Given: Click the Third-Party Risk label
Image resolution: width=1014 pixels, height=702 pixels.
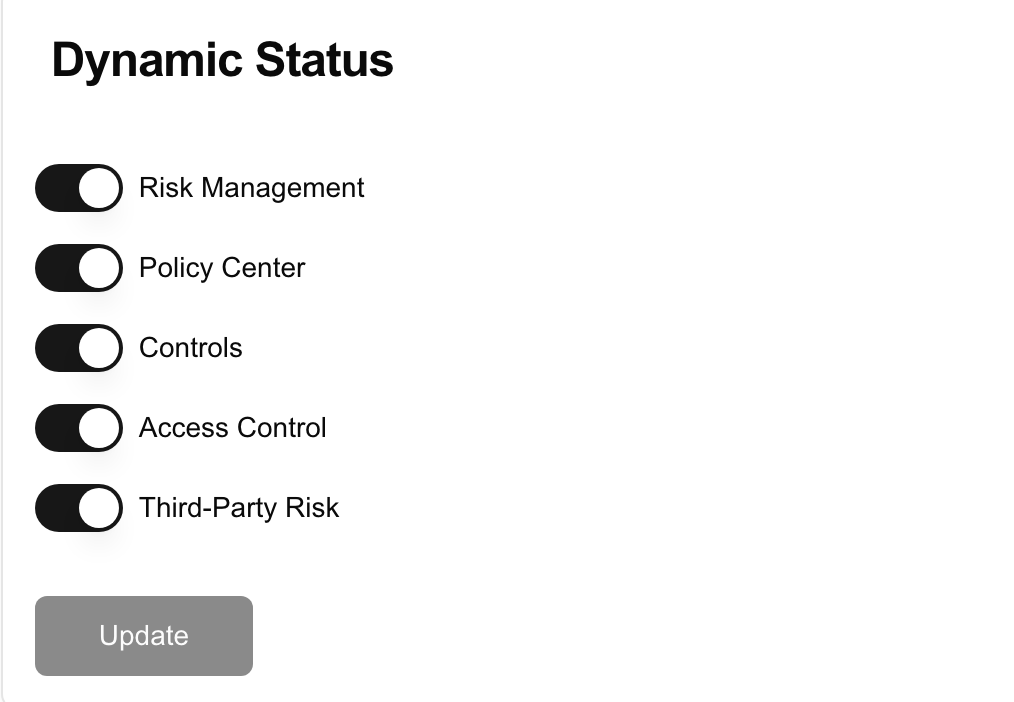Looking at the screenshot, I should tap(239, 508).
